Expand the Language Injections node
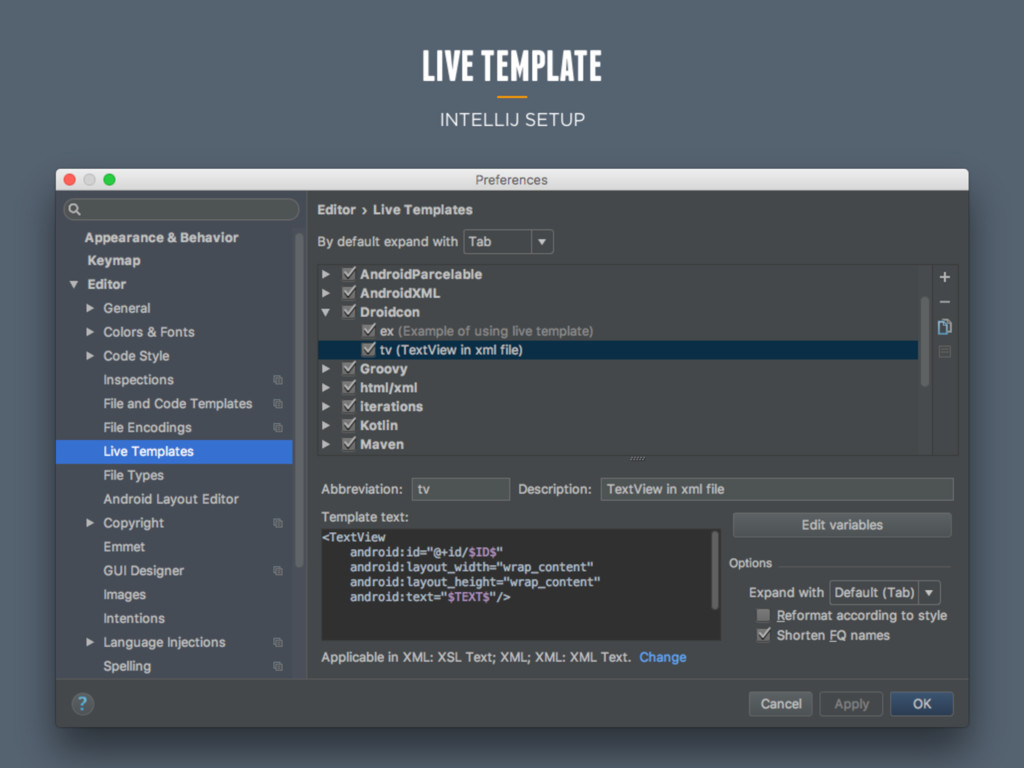The image size is (1024, 768). [x=90, y=643]
